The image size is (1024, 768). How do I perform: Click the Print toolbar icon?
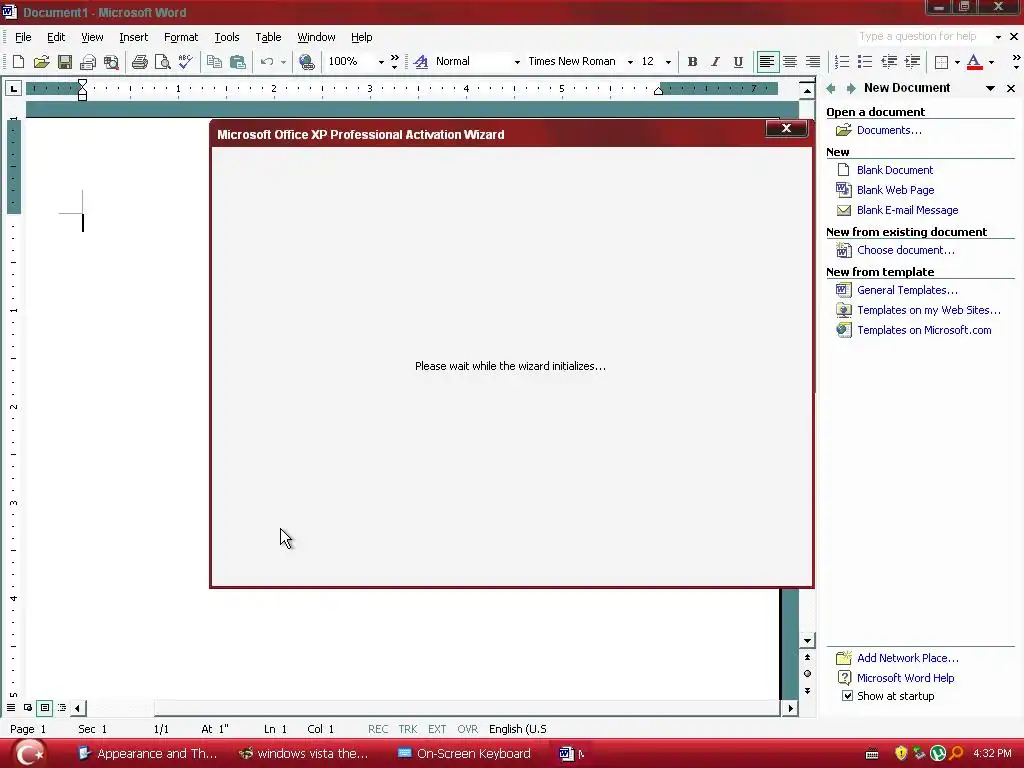140,61
